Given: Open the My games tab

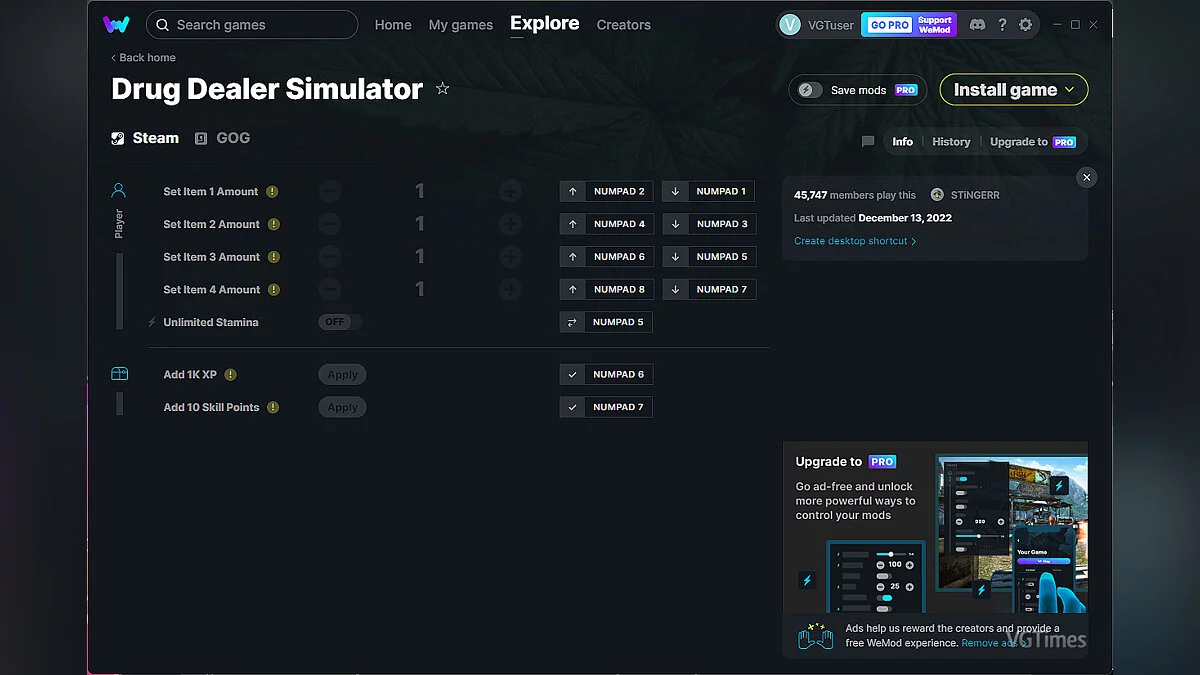Looking at the screenshot, I should (x=460, y=25).
